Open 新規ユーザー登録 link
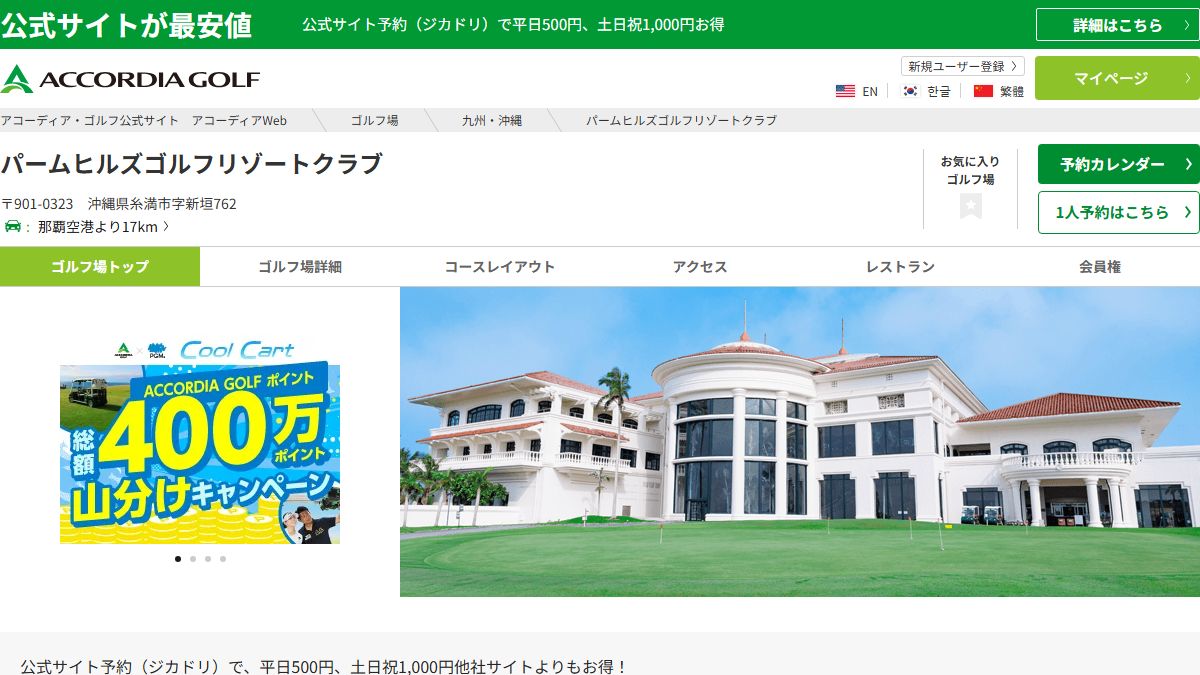Screen dimensions: 1200x675 click(963, 66)
